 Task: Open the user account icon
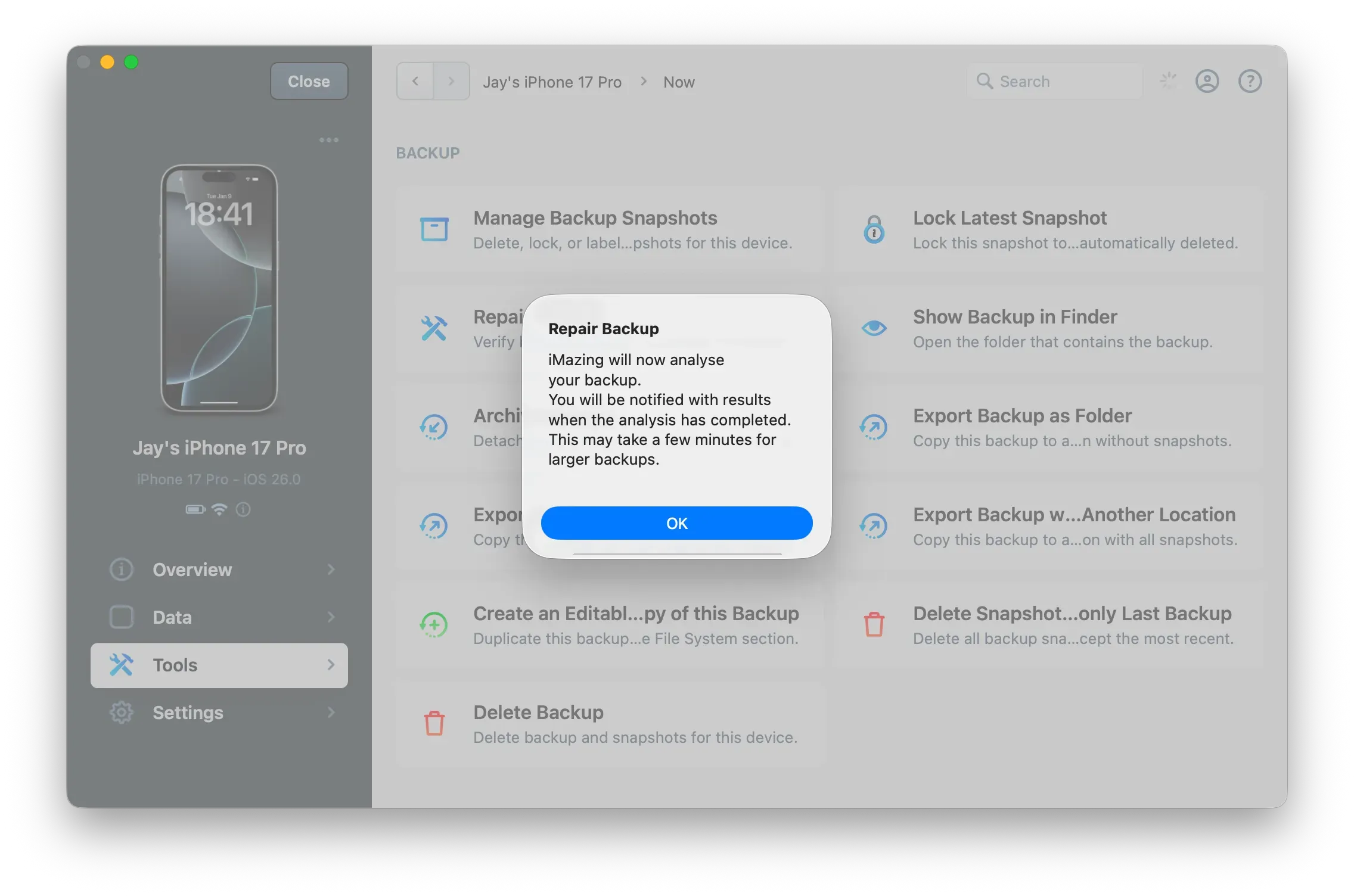(x=1207, y=81)
